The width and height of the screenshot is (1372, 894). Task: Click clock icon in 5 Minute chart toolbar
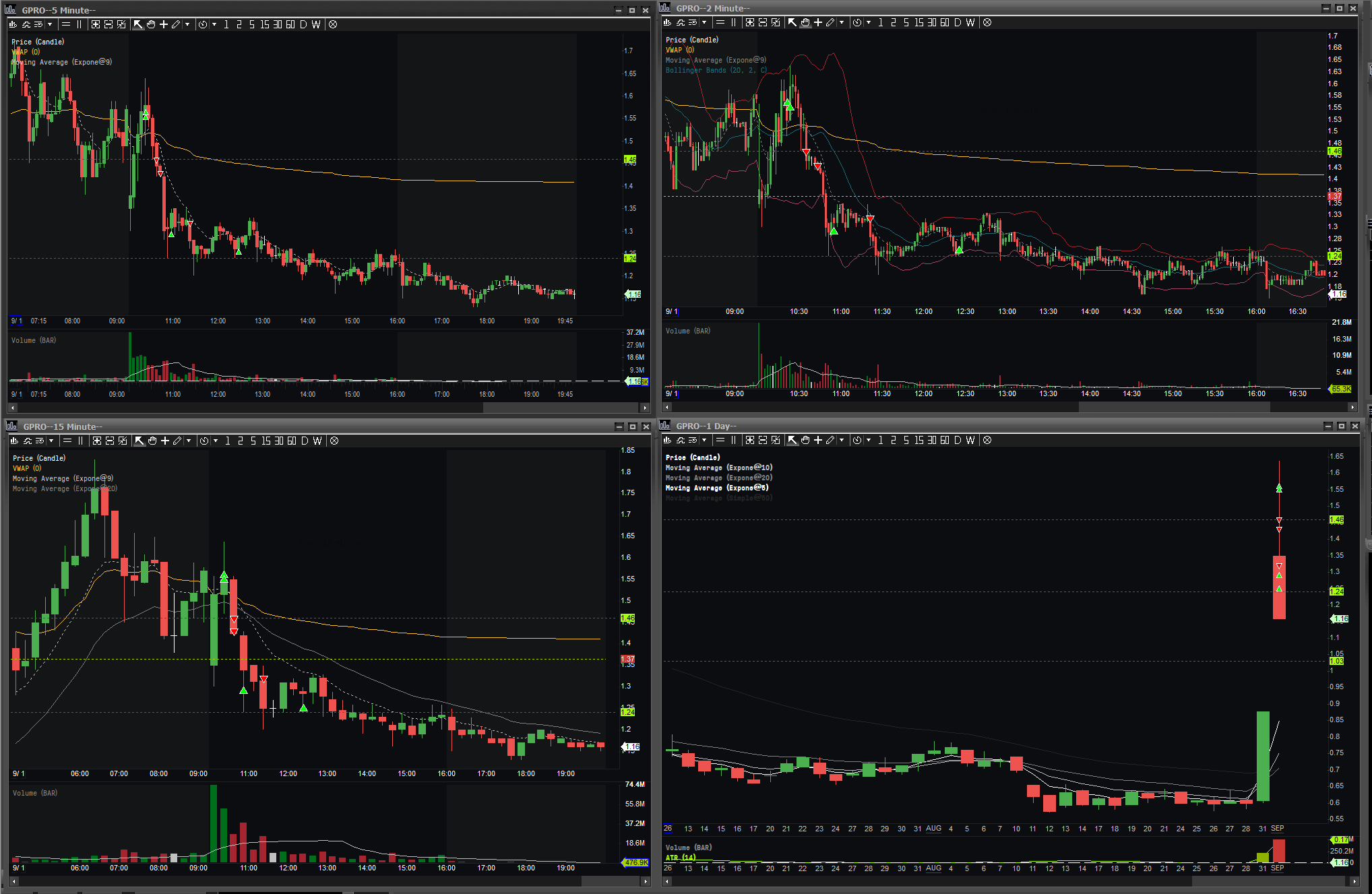coord(203,24)
